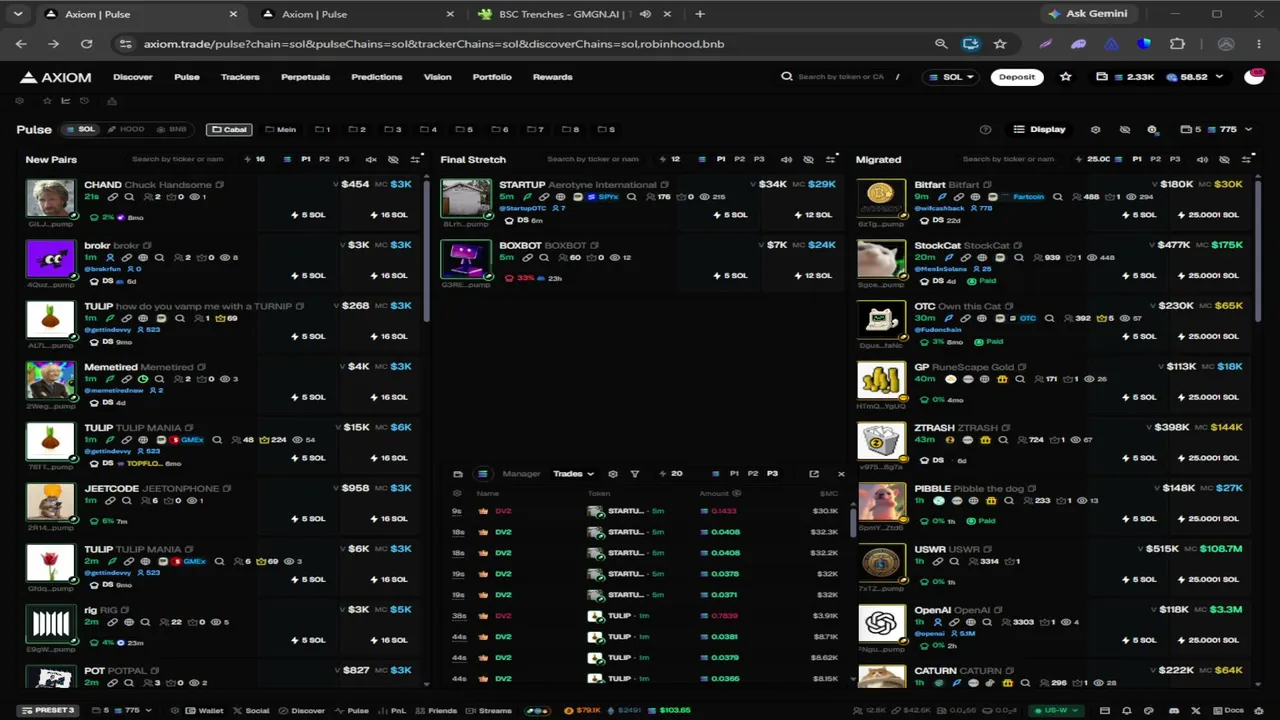
Task: Click the Deposit button
Action: 1017,77
